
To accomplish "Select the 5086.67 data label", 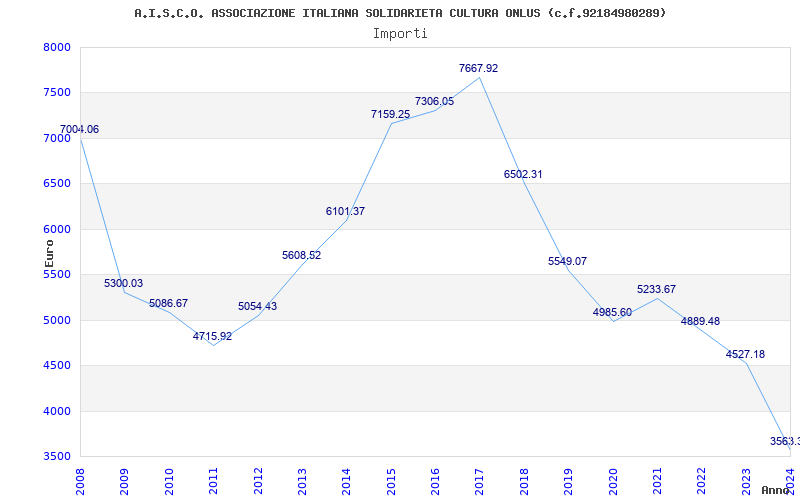I will pos(168,303).
